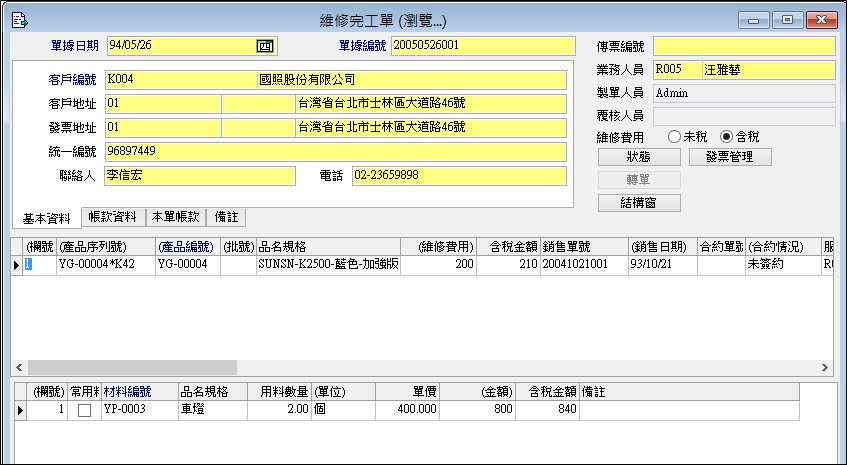Screen dimensions: 847x465
Task: Switch to the 備註 tab
Action: coord(226,217)
